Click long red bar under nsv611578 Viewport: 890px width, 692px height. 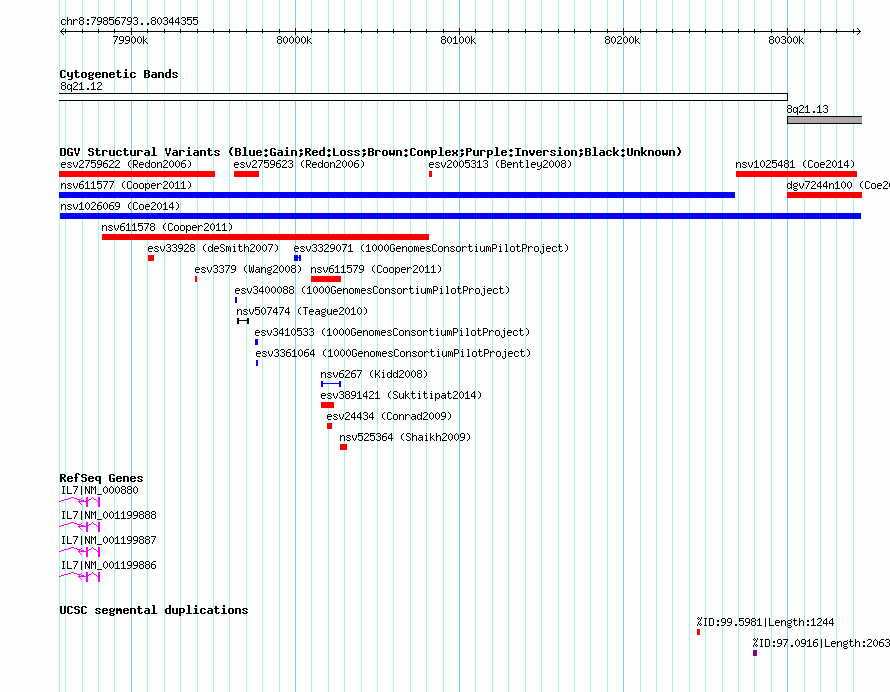click(265, 237)
